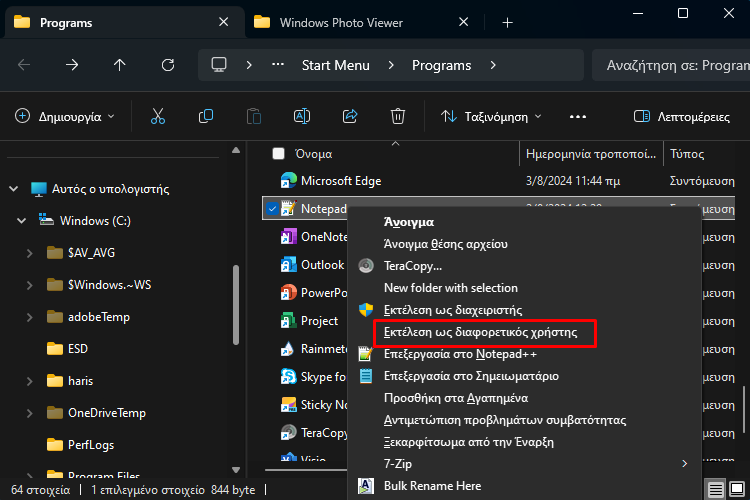Click the PC monitor icon in the address bar
The image size is (750, 500).
[x=219, y=65]
